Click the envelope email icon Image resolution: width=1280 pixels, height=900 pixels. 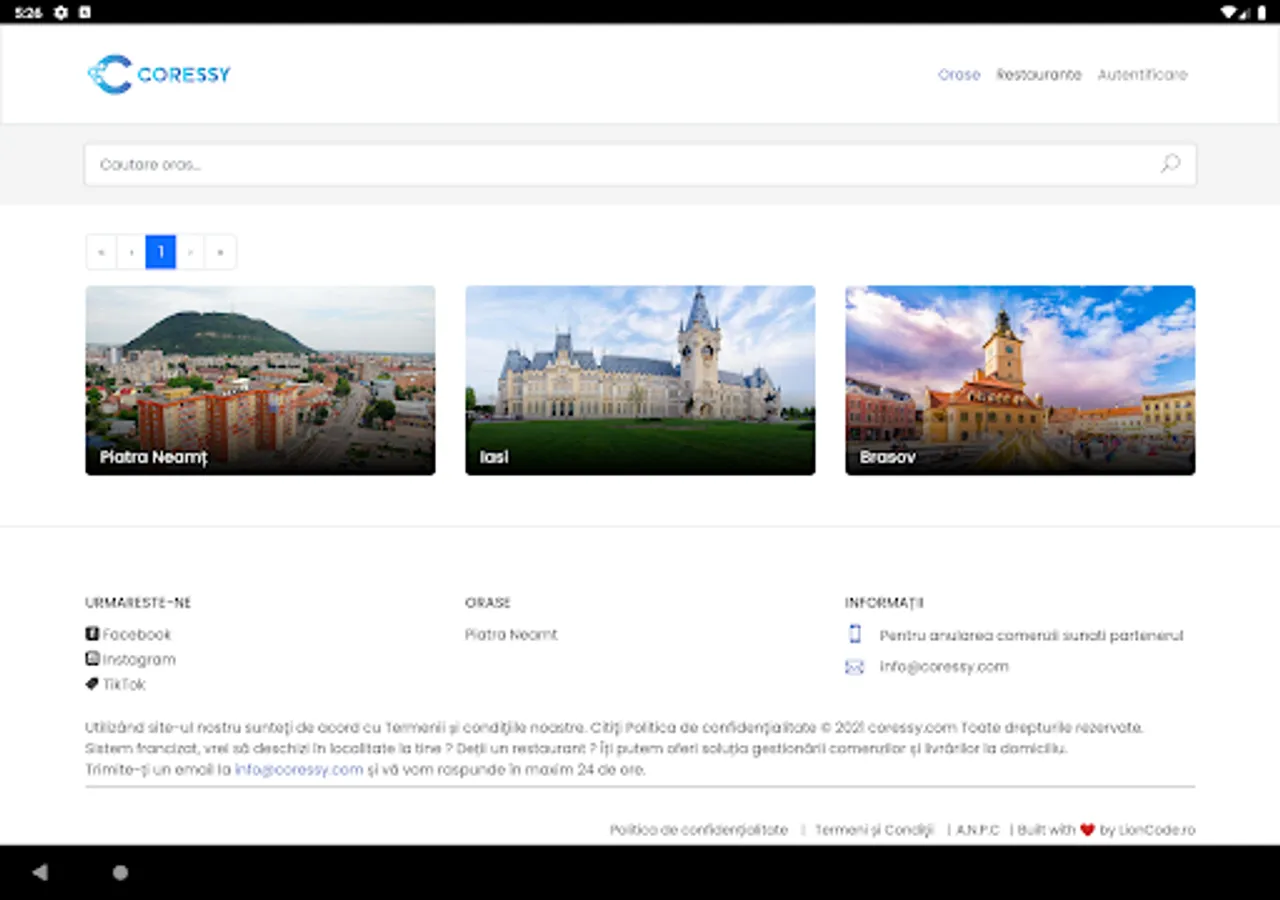click(854, 667)
